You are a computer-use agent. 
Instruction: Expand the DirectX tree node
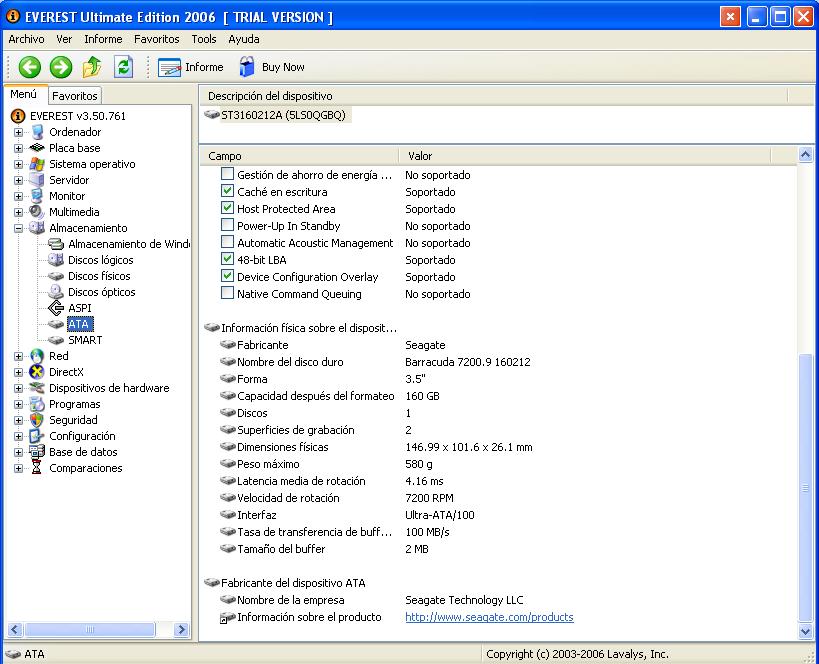click(18, 372)
